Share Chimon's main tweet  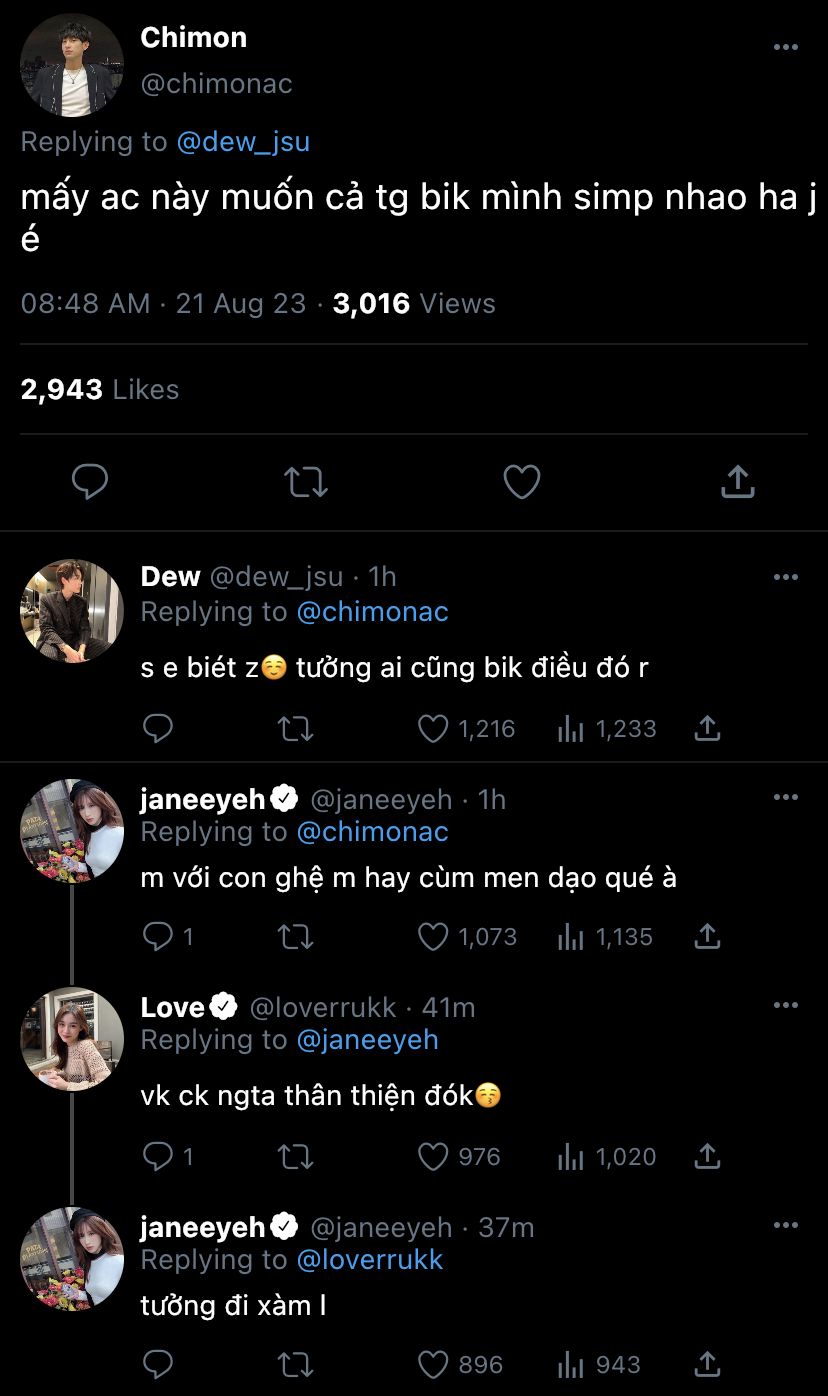[x=737, y=483]
